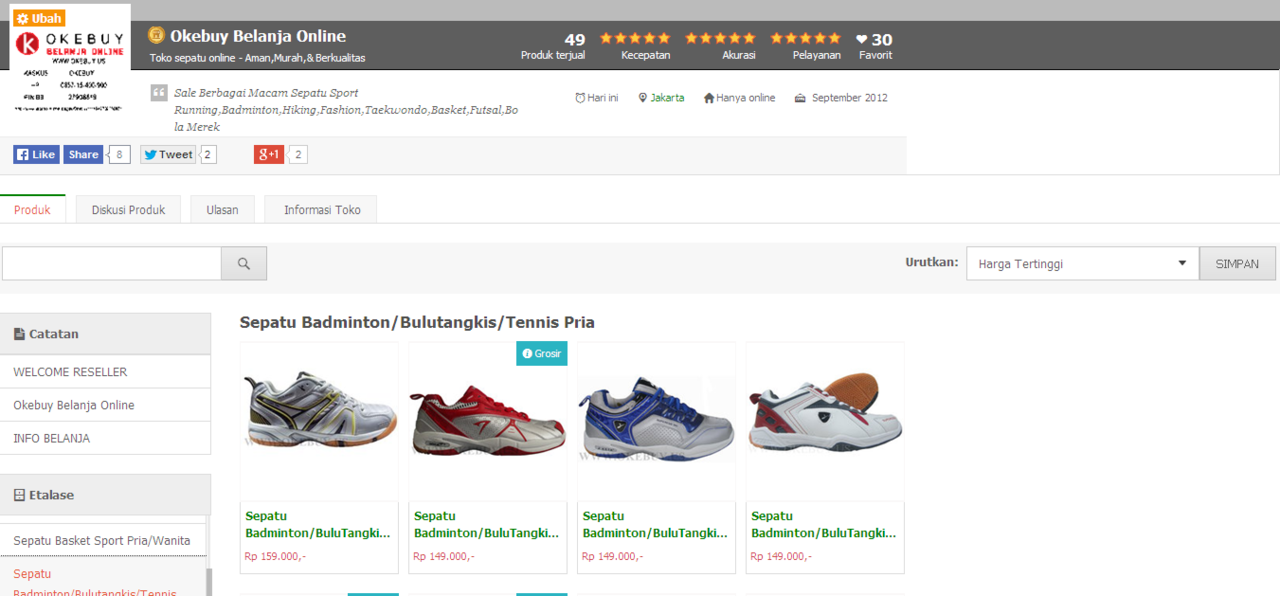This screenshot has width=1280, height=596.
Task: Click the Google +1 button
Action: 269,154
